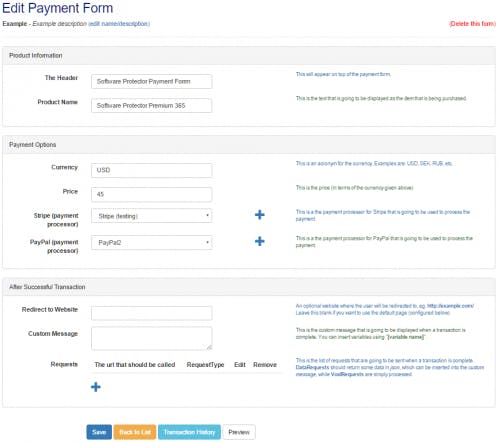Click VoidRequests term in help text
The height and width of the screenshot is (443, 500).
[347, 374]
